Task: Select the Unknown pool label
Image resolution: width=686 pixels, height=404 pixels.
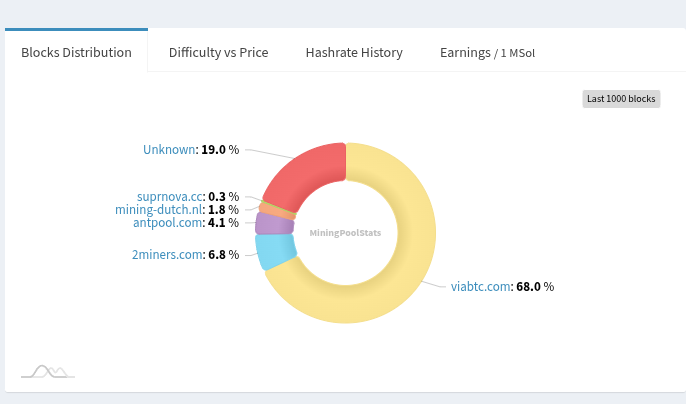Action: coord(169,149)
